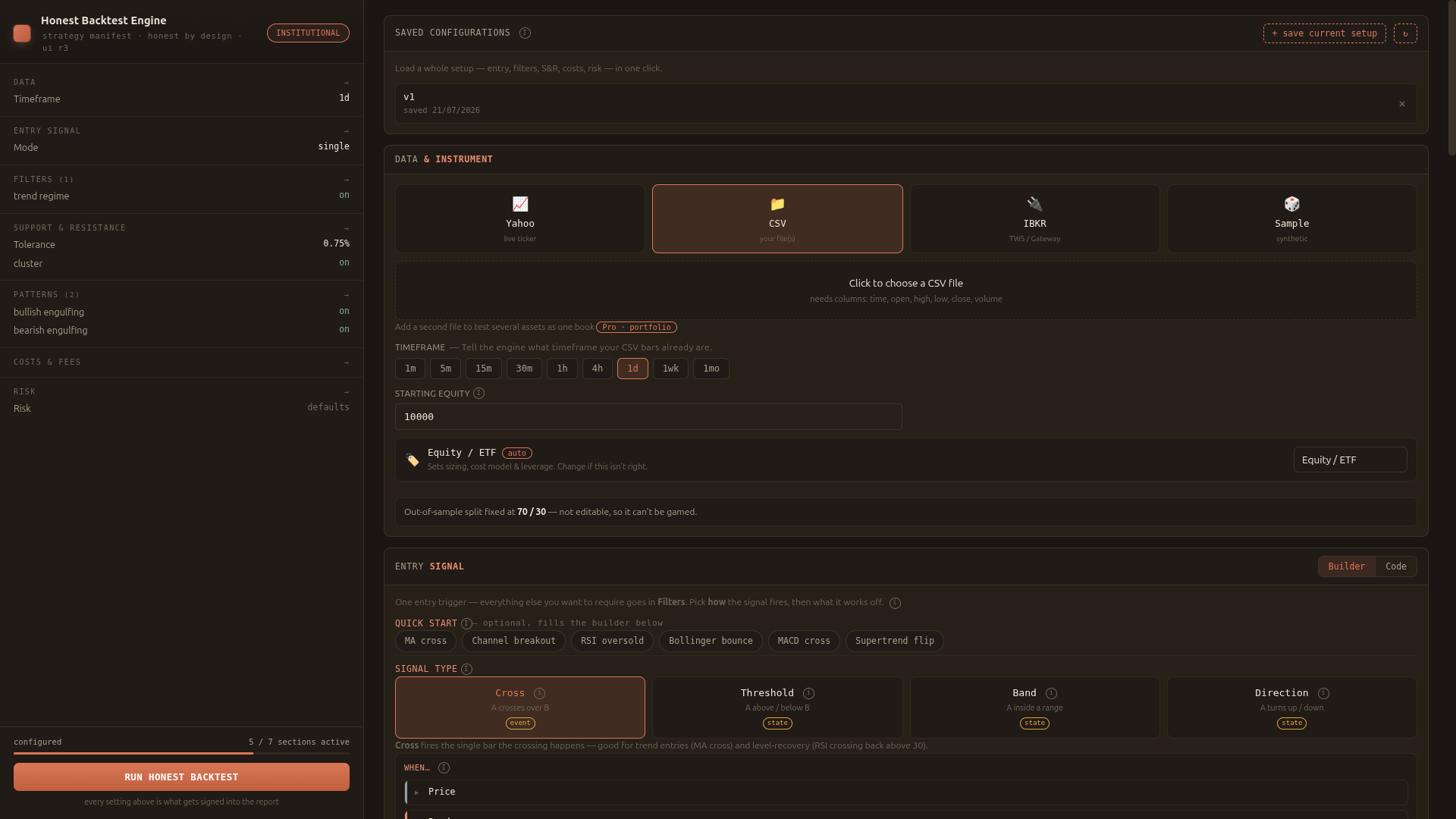The width and height of the screenshot is (1456, 819).
Task: Open the entry trigger description info icon
Action: click(x=895, y=604)
